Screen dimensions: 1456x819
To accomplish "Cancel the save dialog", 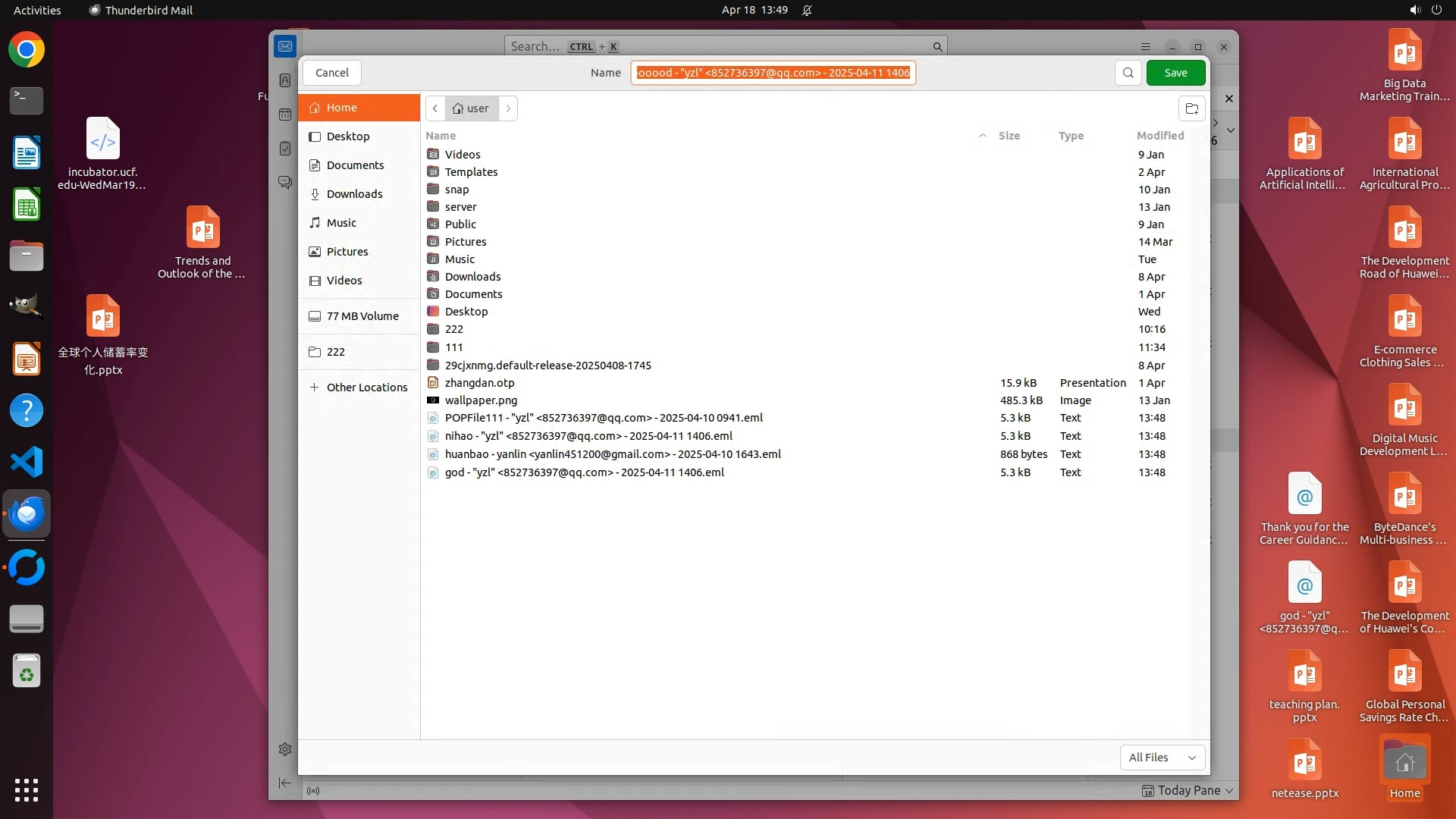I will (332, 73).
